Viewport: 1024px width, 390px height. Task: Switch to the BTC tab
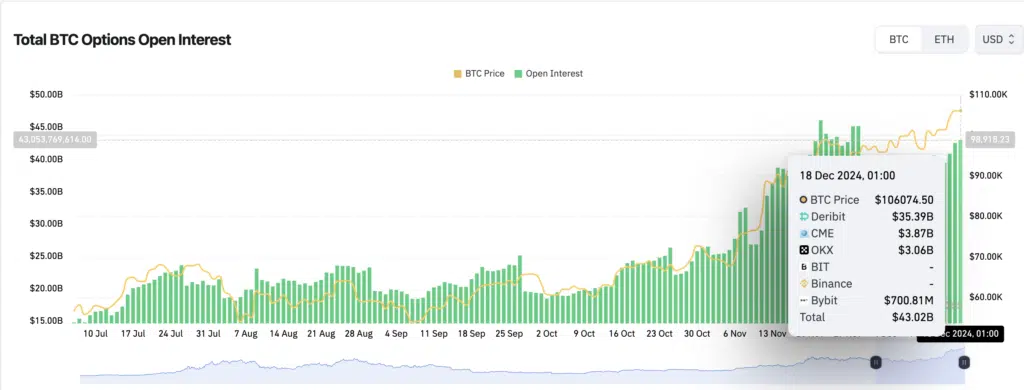[899, 39]
